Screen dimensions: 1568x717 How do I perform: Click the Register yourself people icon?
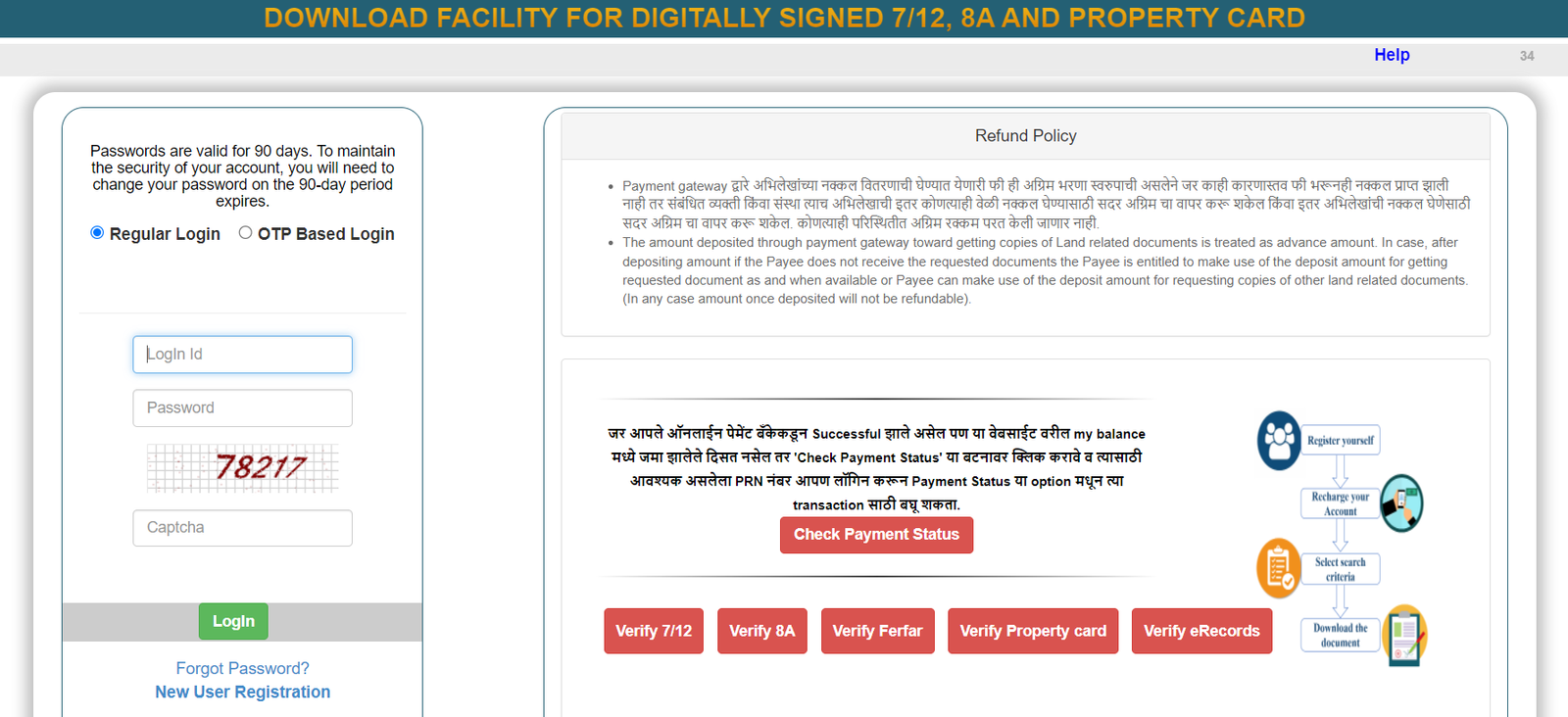(1279, 441)
